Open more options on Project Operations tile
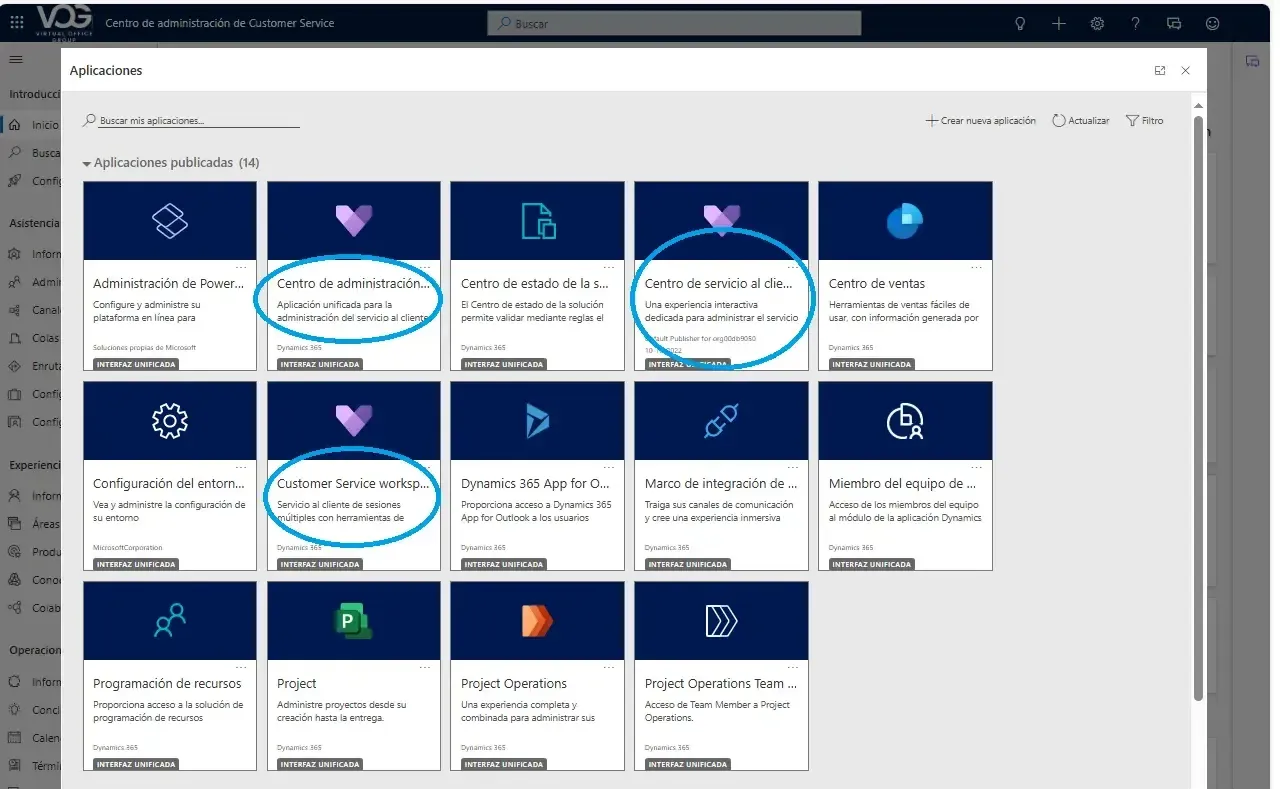The width and height of the screenshot is (1280, 789). (x=608, y=667)
